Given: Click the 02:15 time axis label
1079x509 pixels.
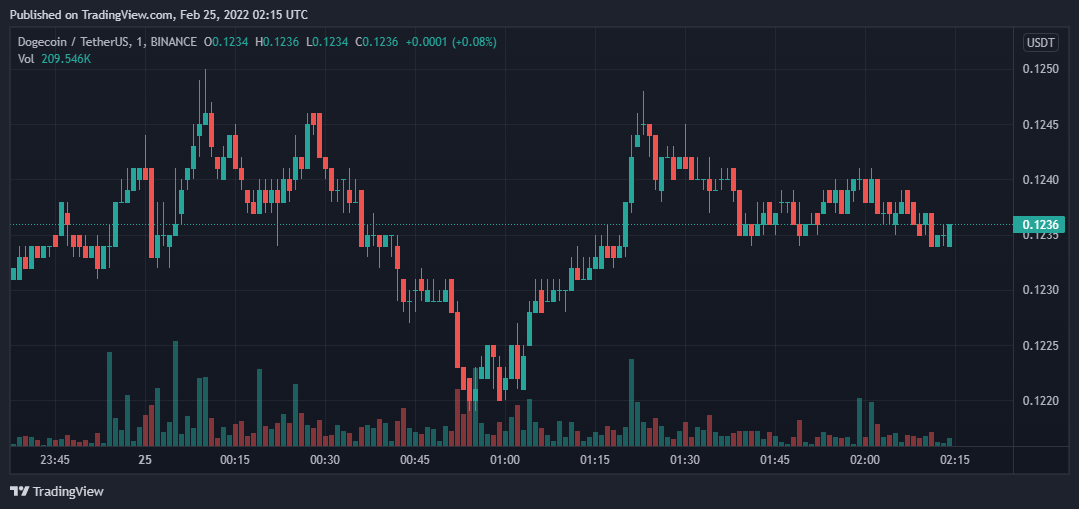Looking at the screenshot, I should coord(955,460).
